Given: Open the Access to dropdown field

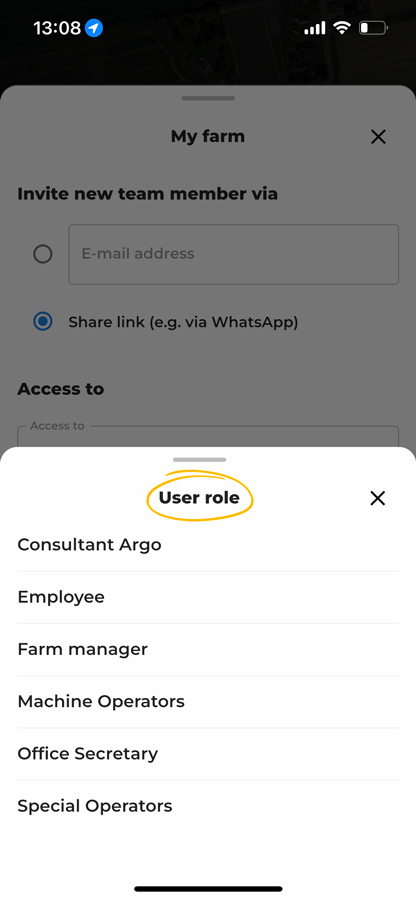Looking at the screenshot, I should (208, 436).
